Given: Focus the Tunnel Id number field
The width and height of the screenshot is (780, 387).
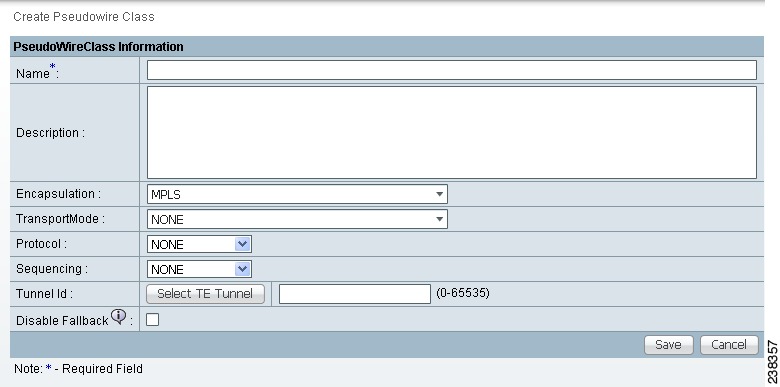Looking at the screenshot, I should tap(355, 293).
